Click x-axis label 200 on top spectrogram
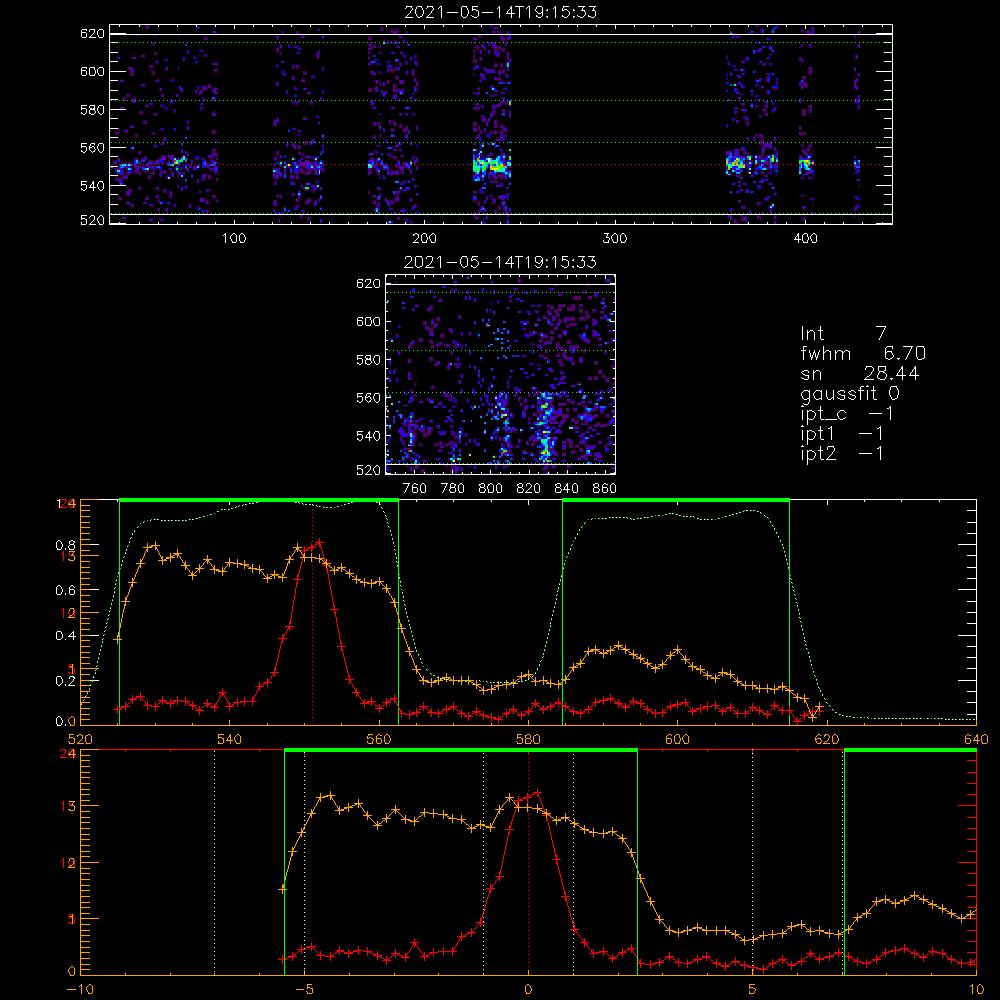The image size is (1000, 1000). 424,239
